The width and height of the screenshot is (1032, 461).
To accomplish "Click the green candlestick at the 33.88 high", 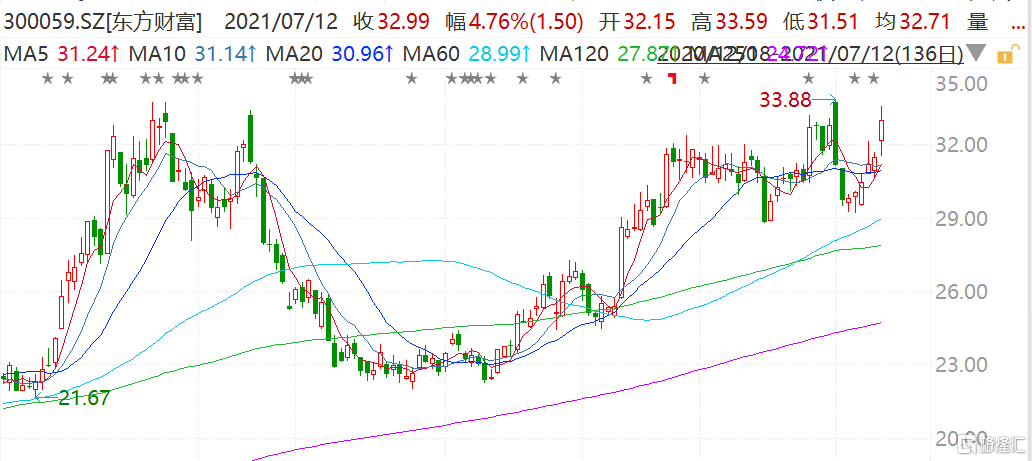I will click(x=835, y=133).
